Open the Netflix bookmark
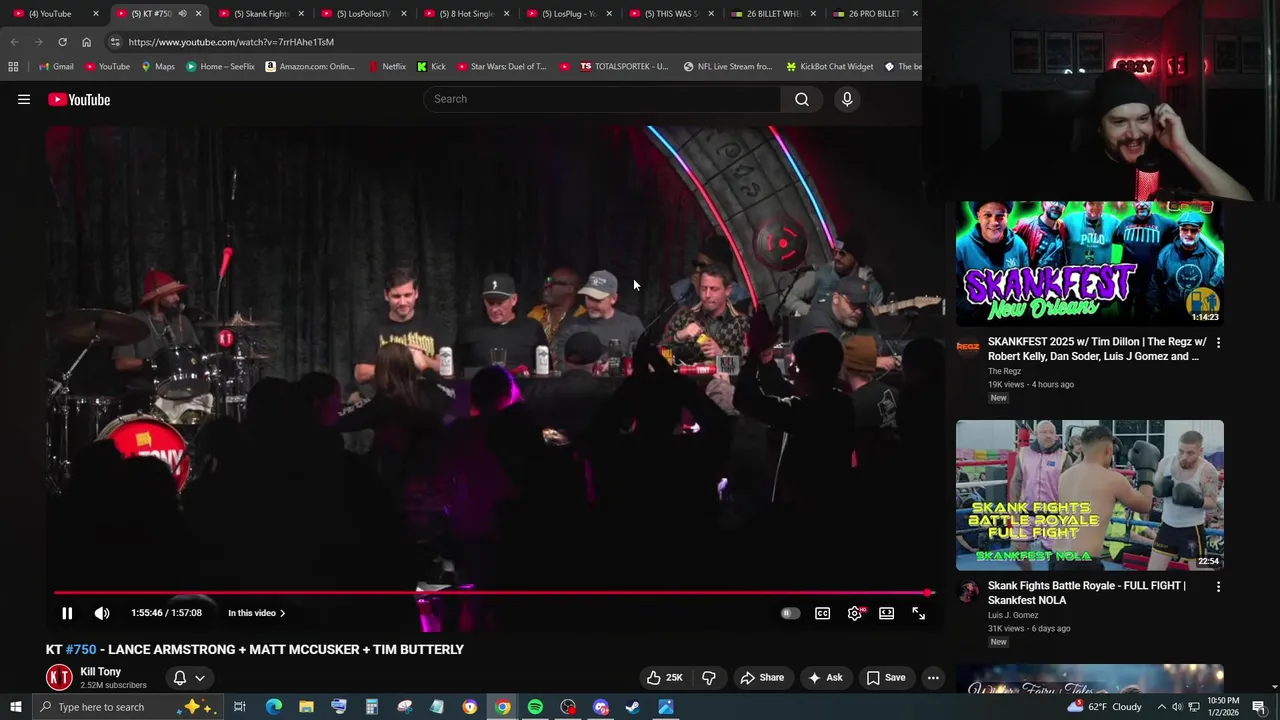 387,67
